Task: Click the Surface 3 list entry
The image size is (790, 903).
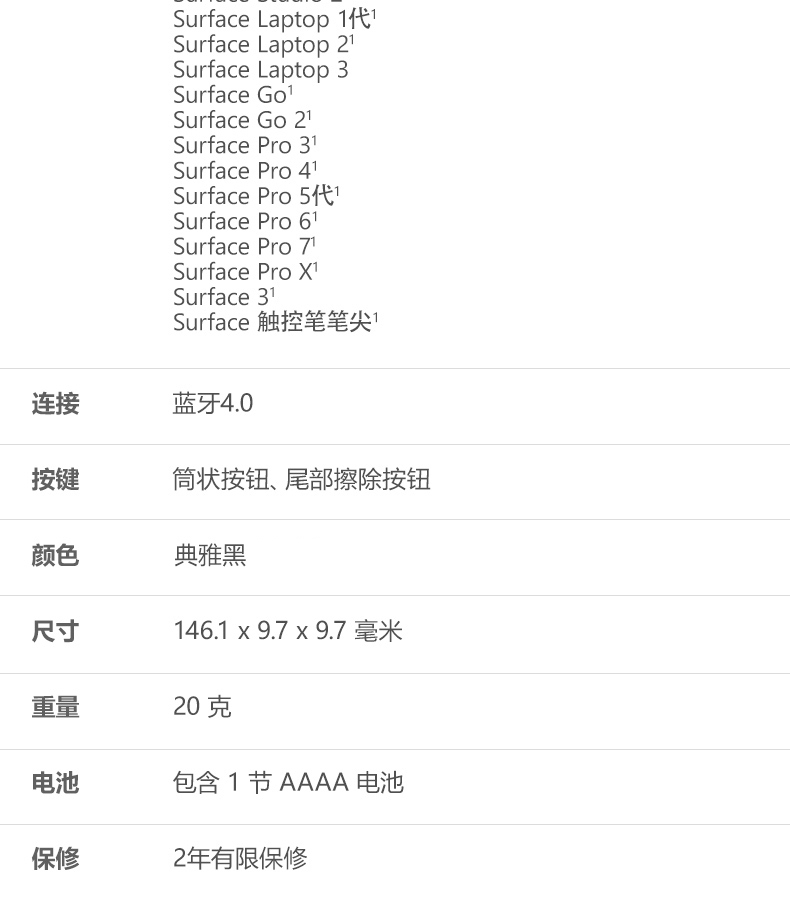Action: 224,297
